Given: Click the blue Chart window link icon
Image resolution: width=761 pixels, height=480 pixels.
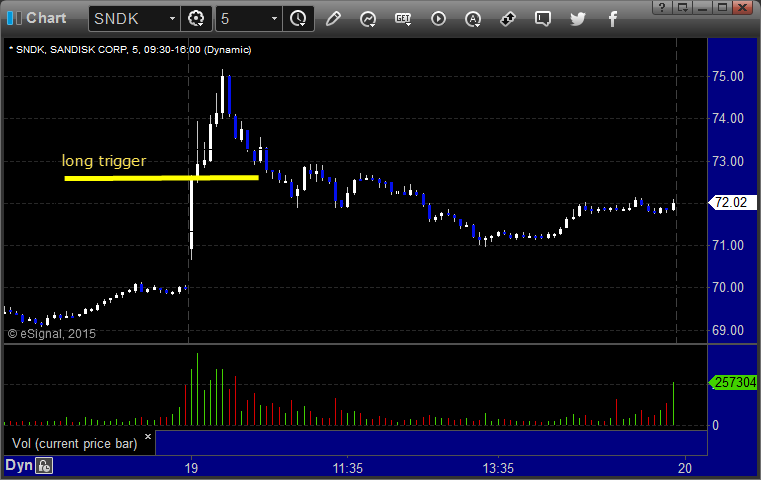Looking at the screenshot, I should [x=14, y=18].
